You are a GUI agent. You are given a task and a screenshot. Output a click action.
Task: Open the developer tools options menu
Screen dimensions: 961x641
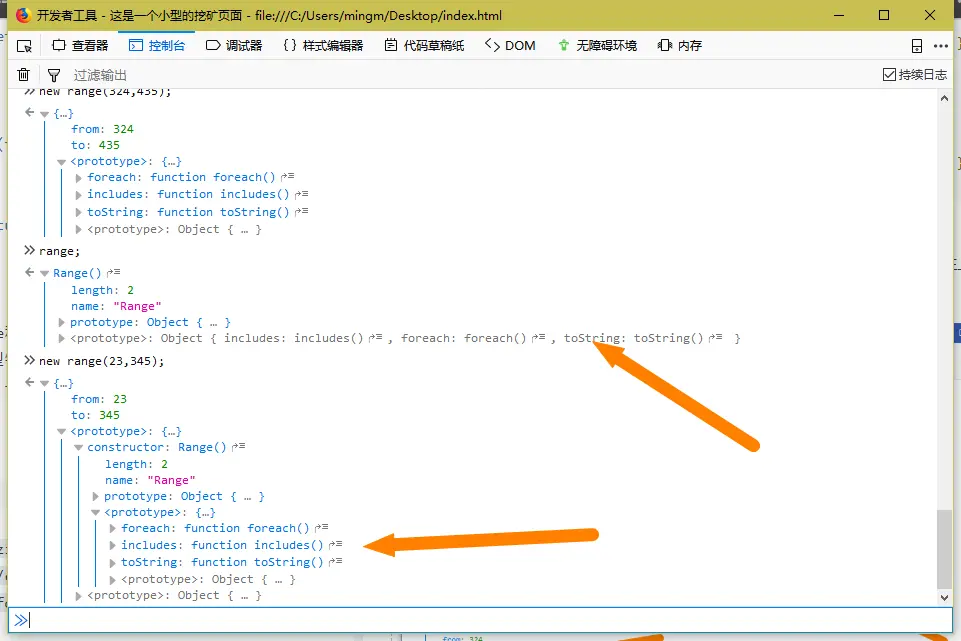(x=941, y=46)
